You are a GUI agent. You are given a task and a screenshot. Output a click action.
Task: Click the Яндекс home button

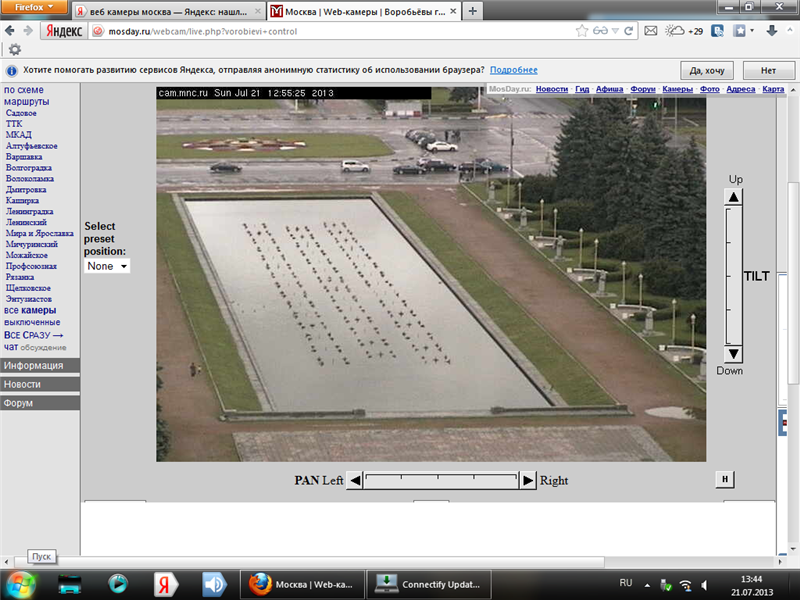click(x=64, y=31)
